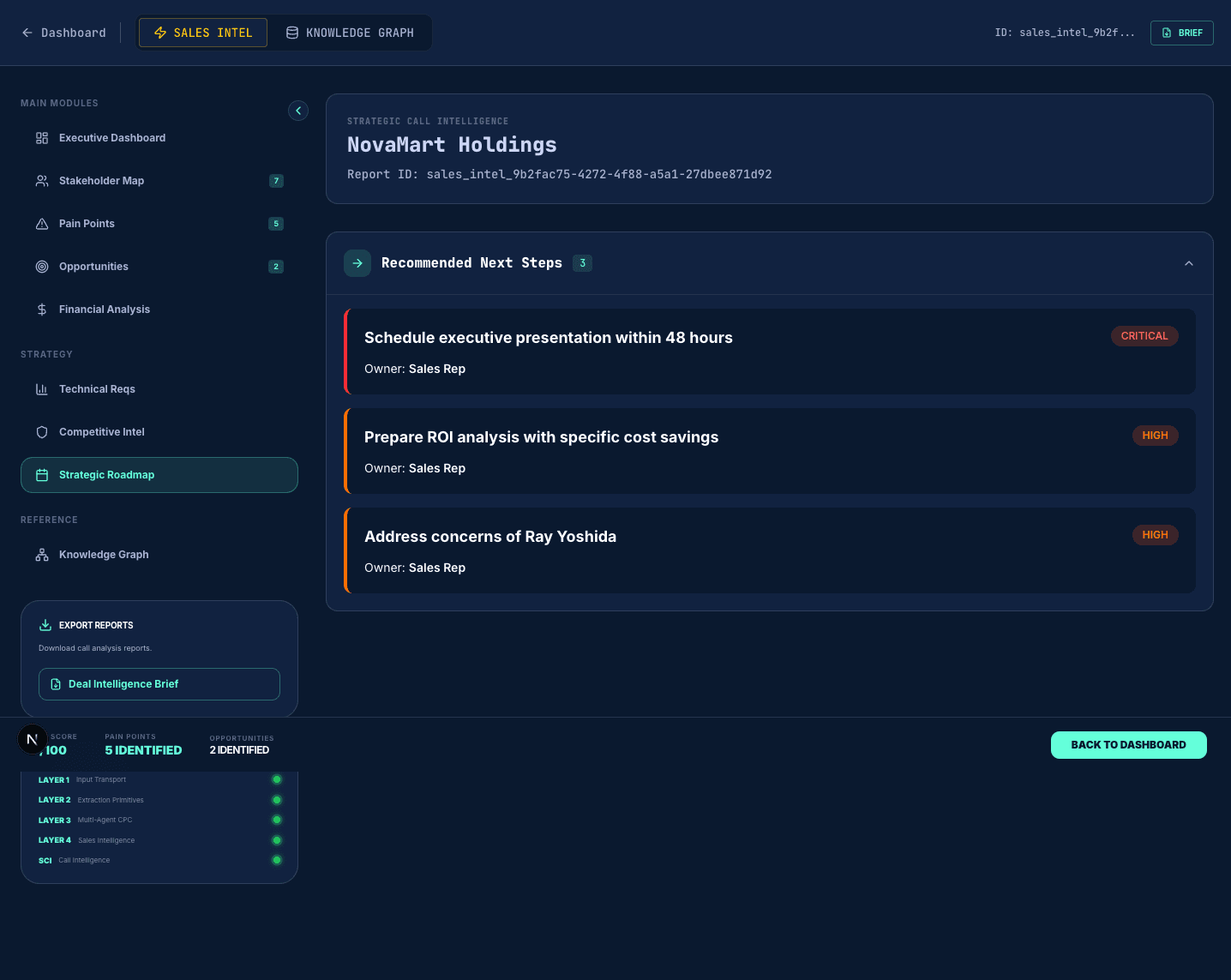Viewport: 1231px width, 980px height.
Task: Download the Deal Intelligence Brief
Action: [x=159, y=684]
